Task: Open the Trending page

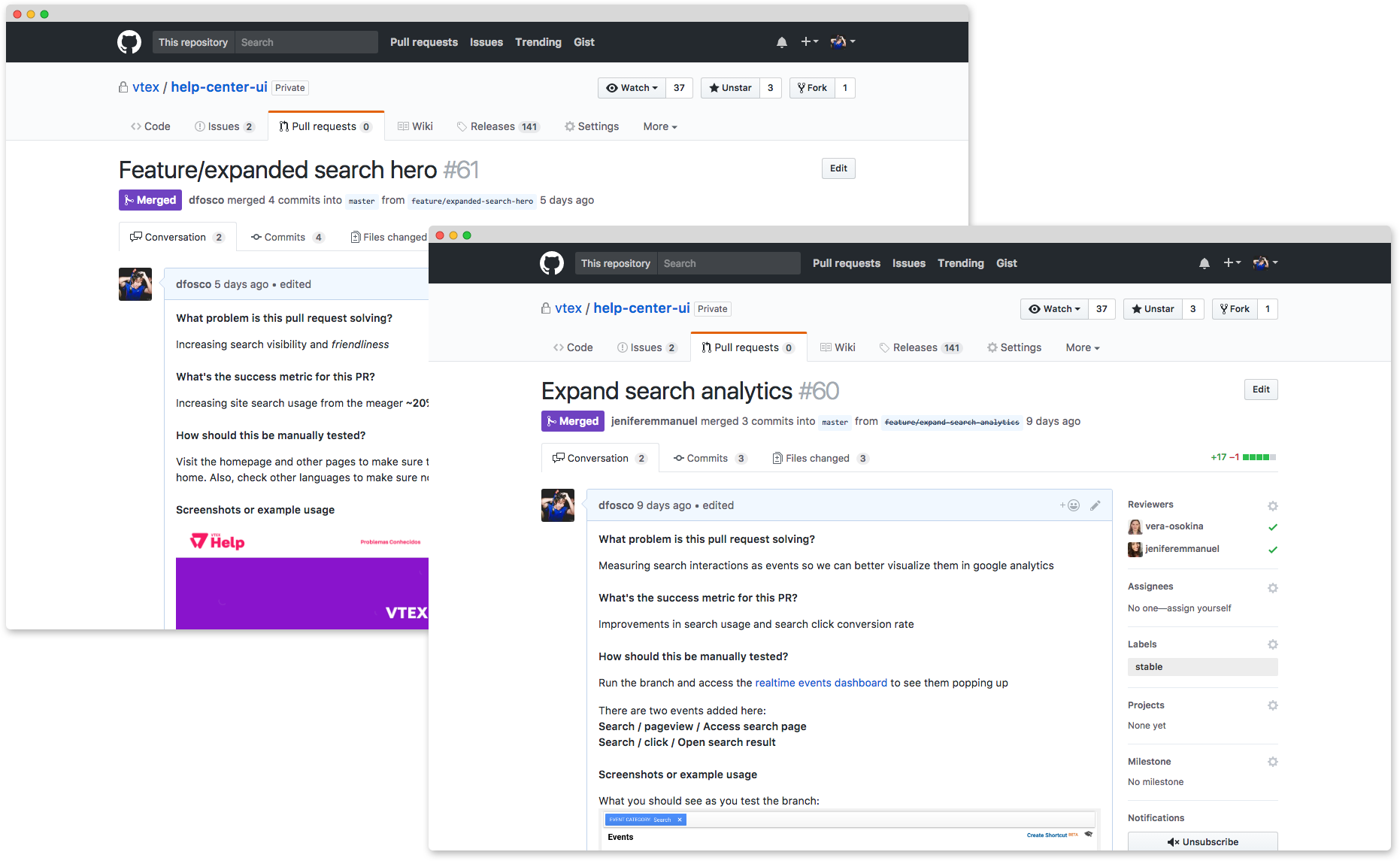Action: 960,263
